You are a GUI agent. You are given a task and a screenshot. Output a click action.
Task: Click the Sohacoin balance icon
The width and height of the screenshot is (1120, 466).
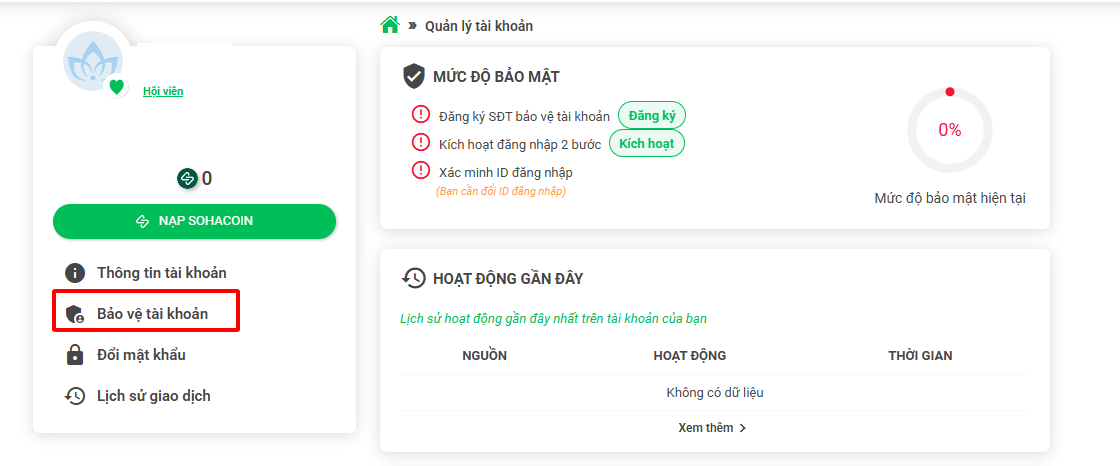187,179
